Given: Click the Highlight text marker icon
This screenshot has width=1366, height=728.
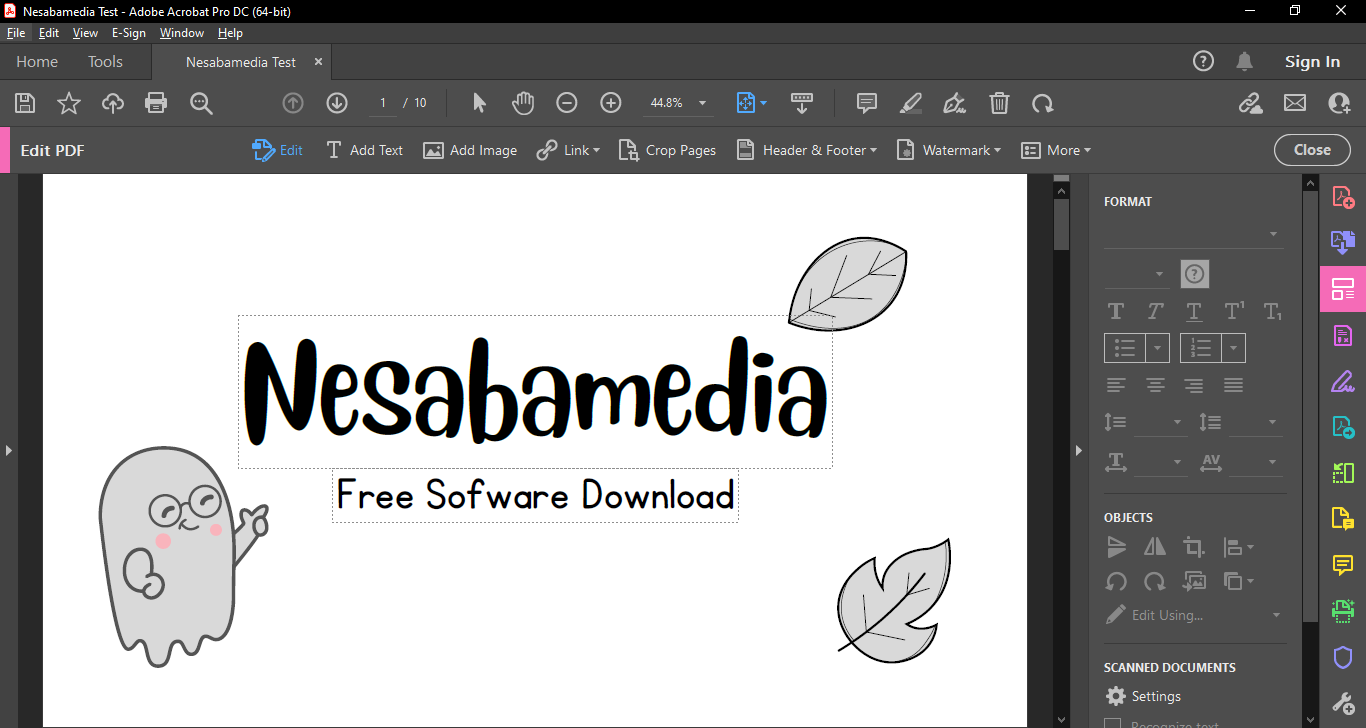Looking at the screenshot, I should [910, 103].
